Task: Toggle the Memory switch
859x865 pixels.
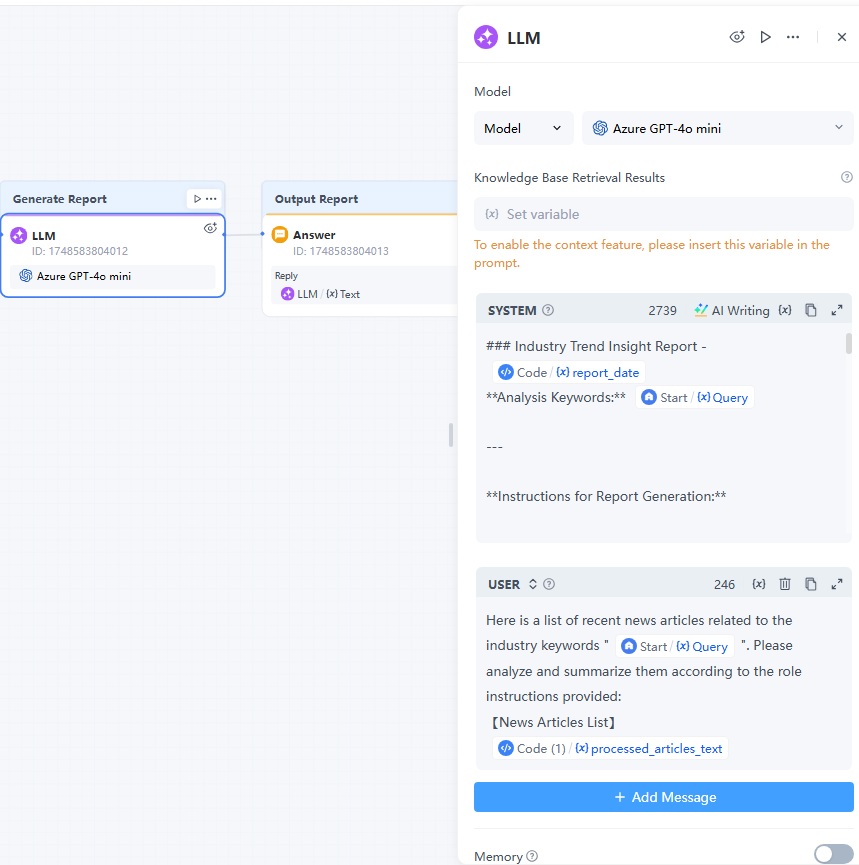Action: point(833,854)
